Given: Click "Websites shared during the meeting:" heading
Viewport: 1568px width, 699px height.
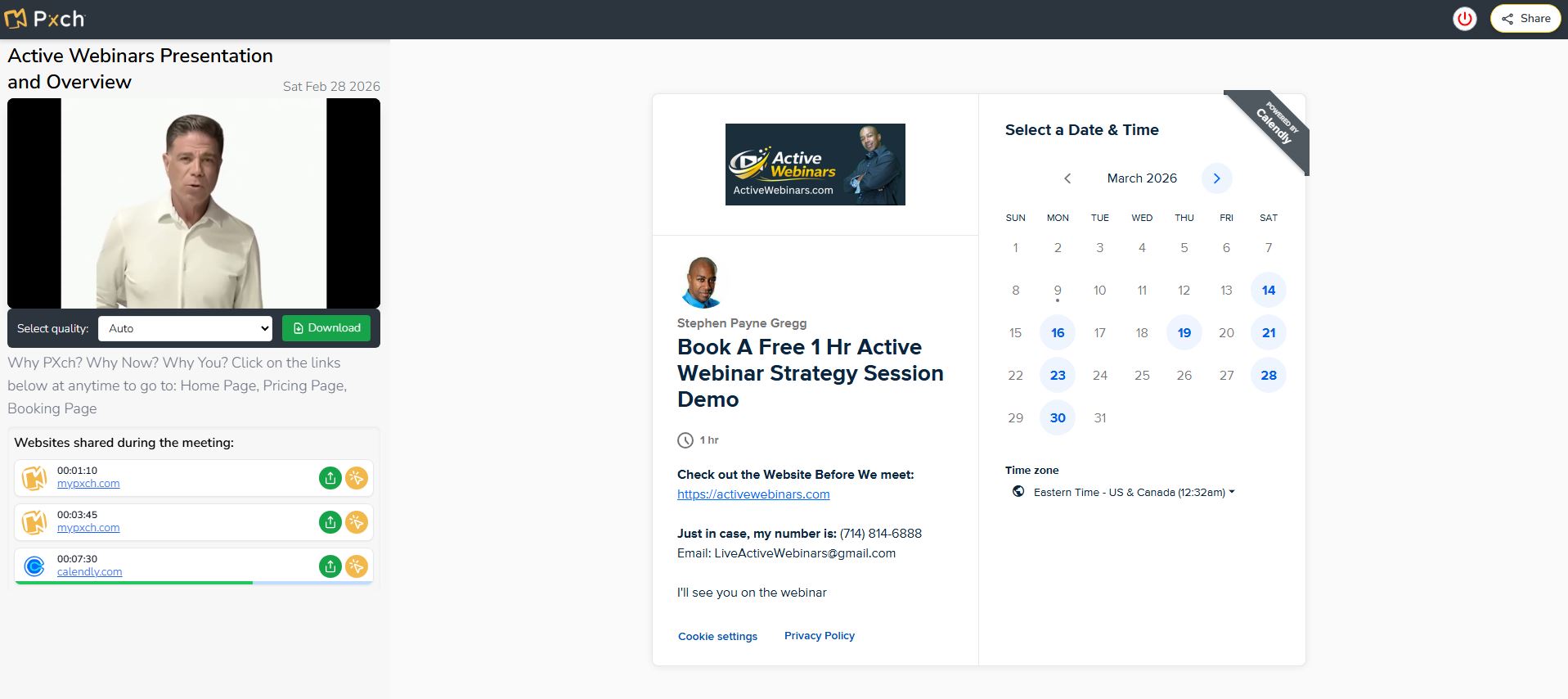Looking at the screenshot, I should pos(124,443).
